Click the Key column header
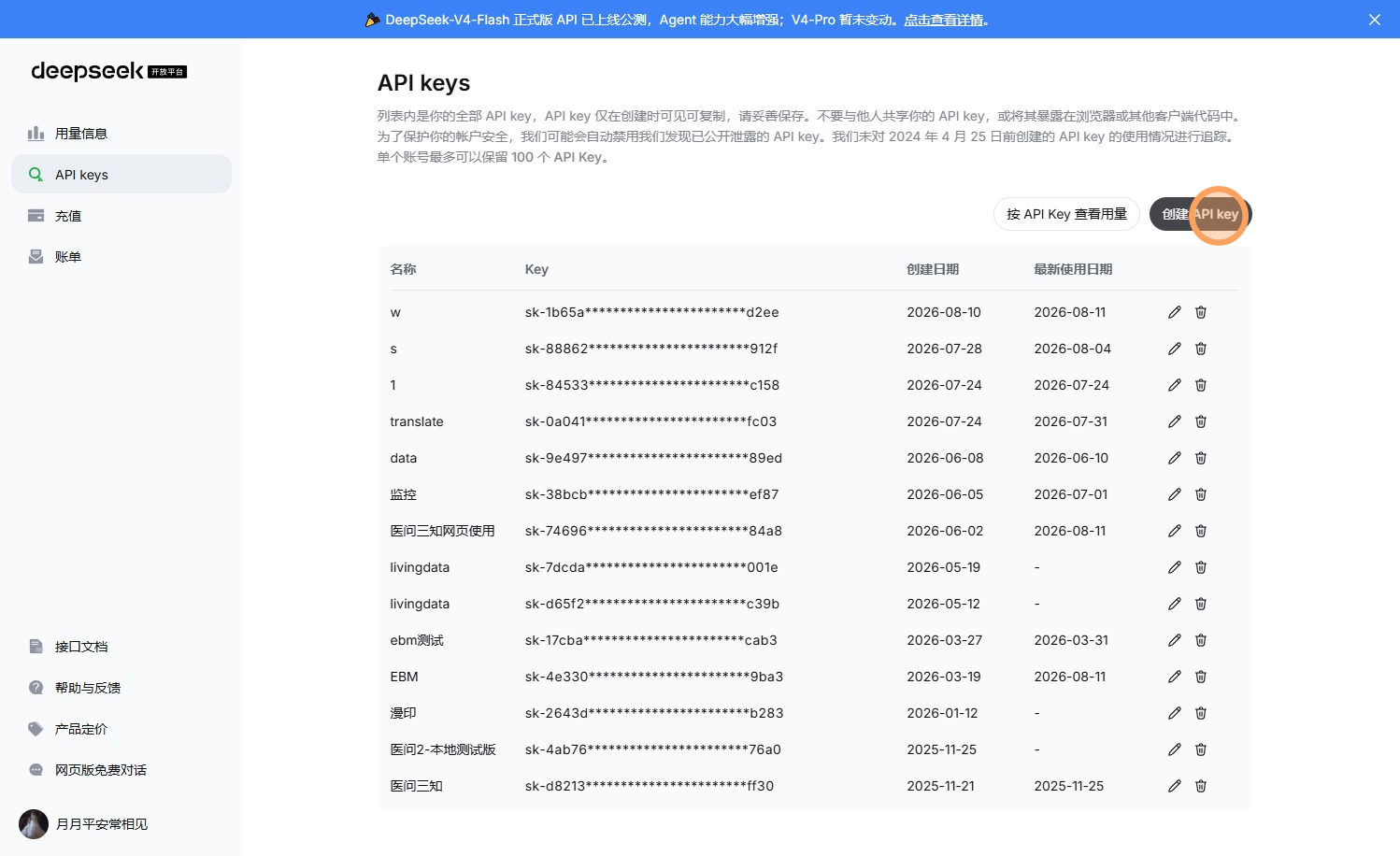 click(x=536, y=269)
